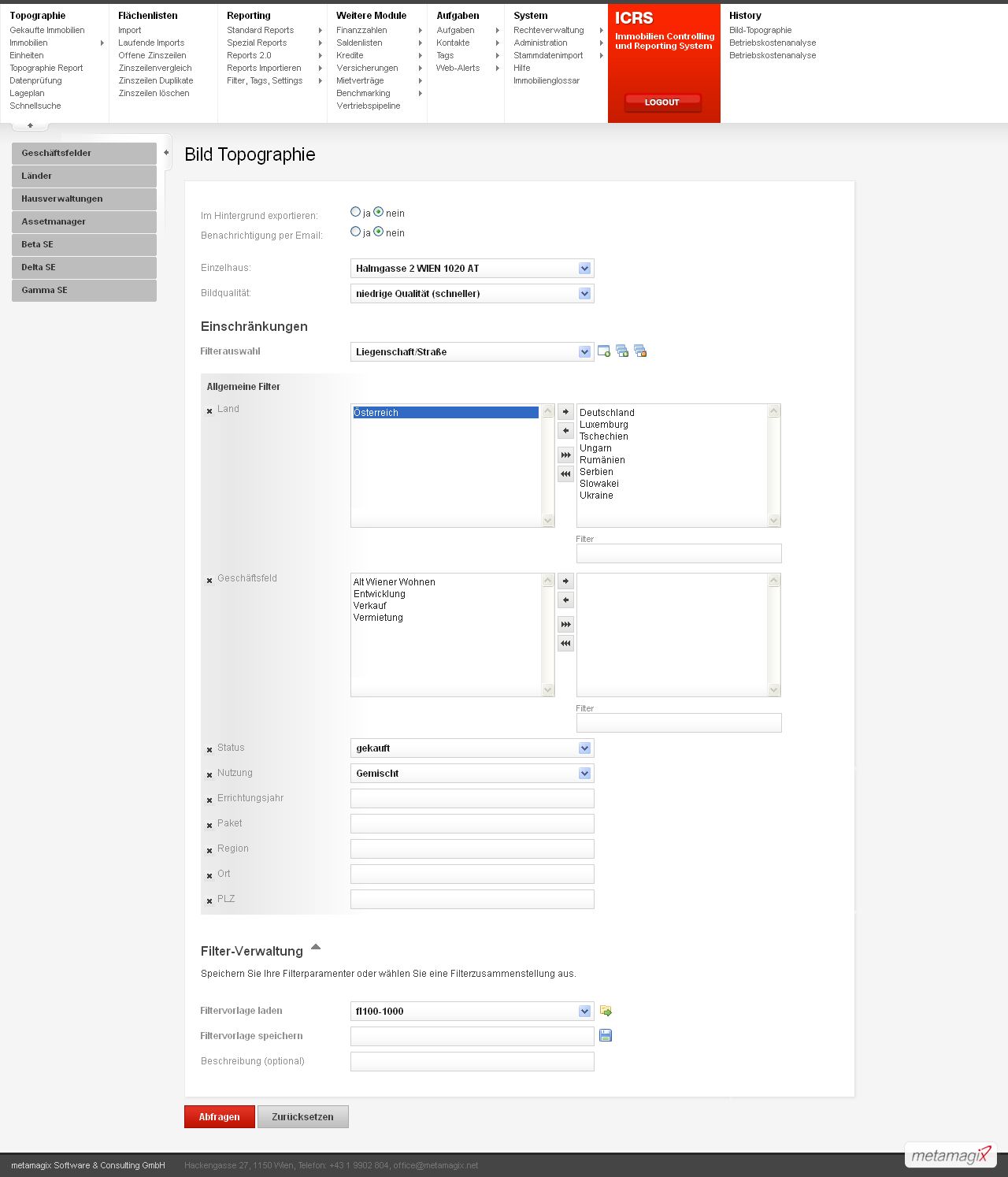The image size is (1008, 1177).
Task: Open Topographie Report in the menu
Action: point(46,69)
